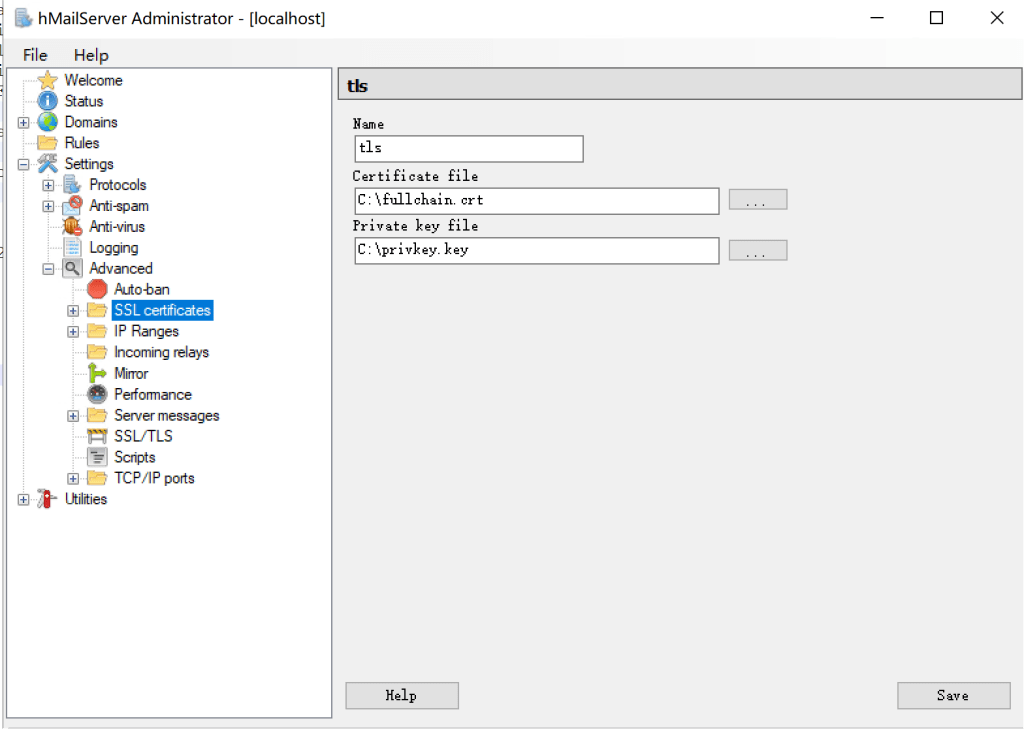Click the Auto-ban red stop icon

[x=97, y=289]
